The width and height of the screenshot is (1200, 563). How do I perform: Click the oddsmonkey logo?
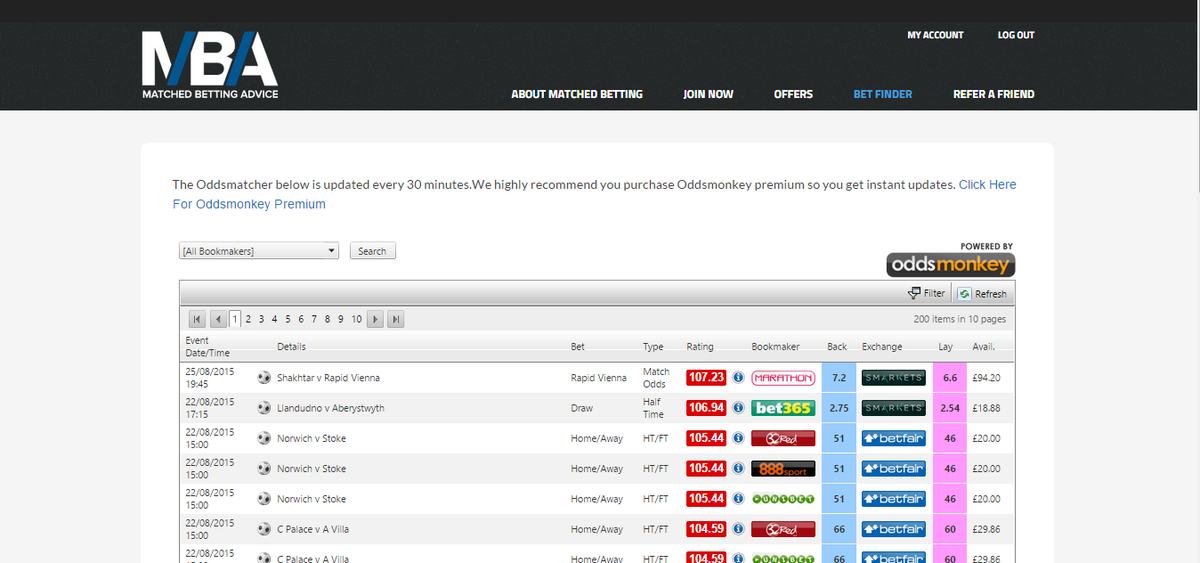pos(950,264)
